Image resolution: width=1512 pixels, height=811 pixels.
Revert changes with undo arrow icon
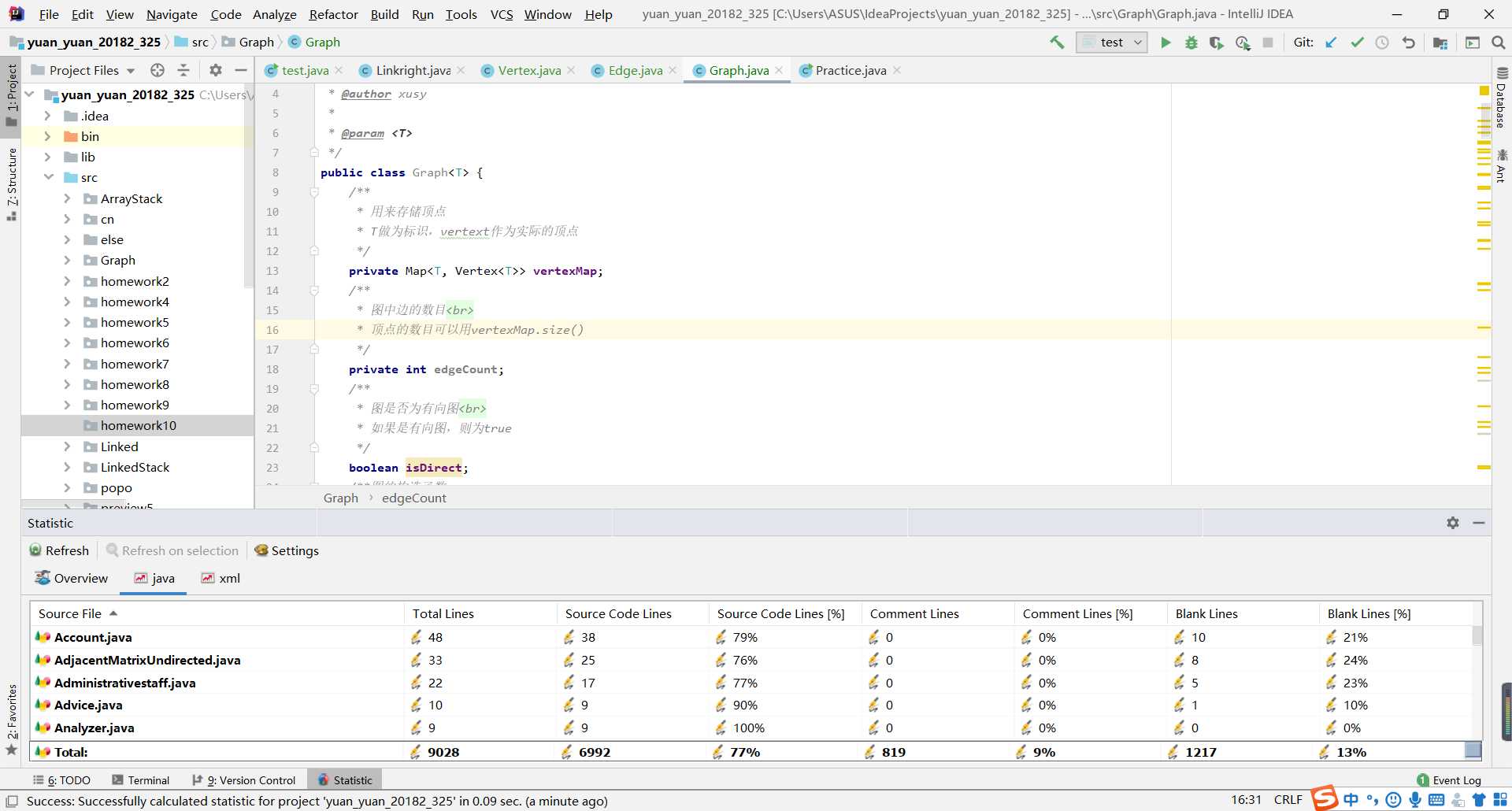point(1408,43)
